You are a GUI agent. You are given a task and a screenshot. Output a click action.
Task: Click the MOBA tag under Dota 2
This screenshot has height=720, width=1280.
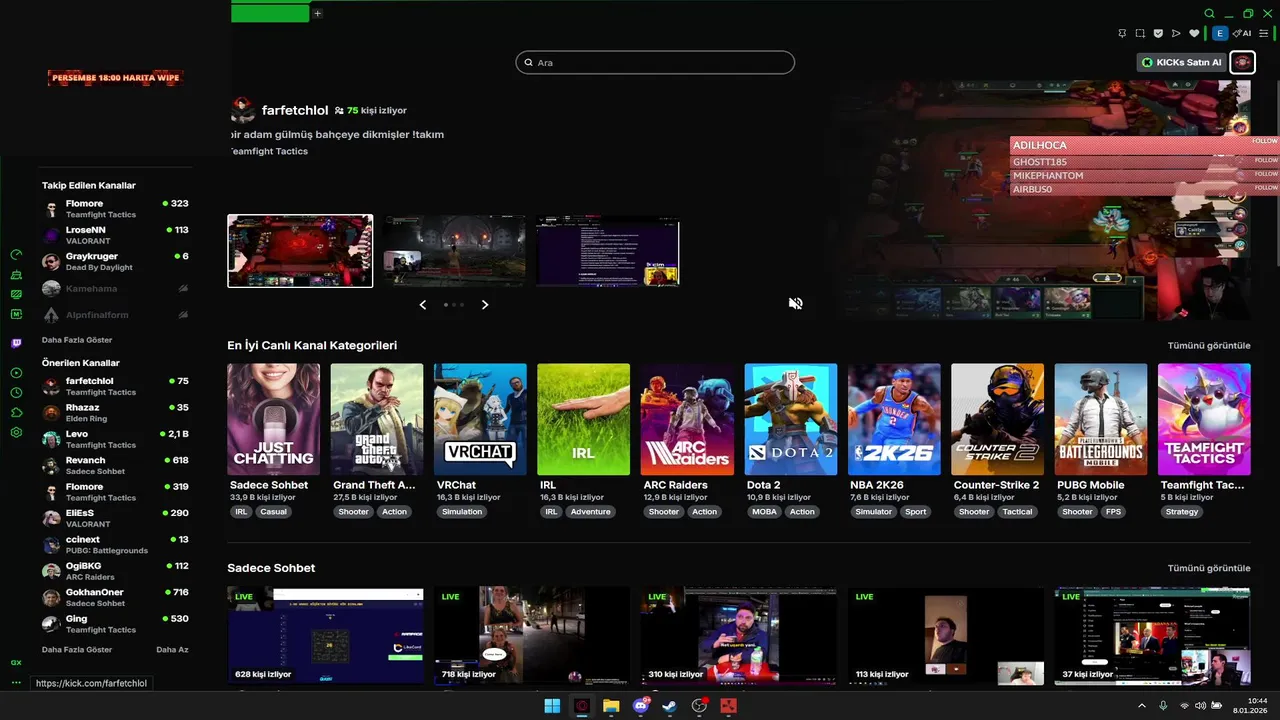(764, 512)
